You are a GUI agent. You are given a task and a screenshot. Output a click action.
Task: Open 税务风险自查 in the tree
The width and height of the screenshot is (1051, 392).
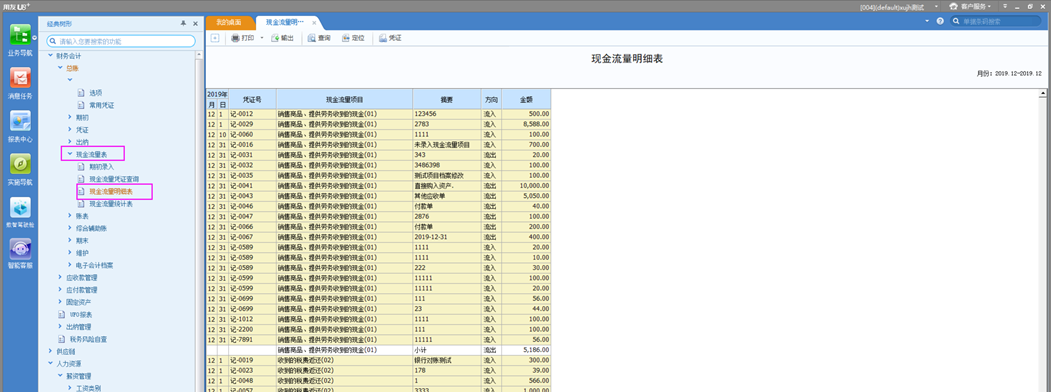(88, 339)
